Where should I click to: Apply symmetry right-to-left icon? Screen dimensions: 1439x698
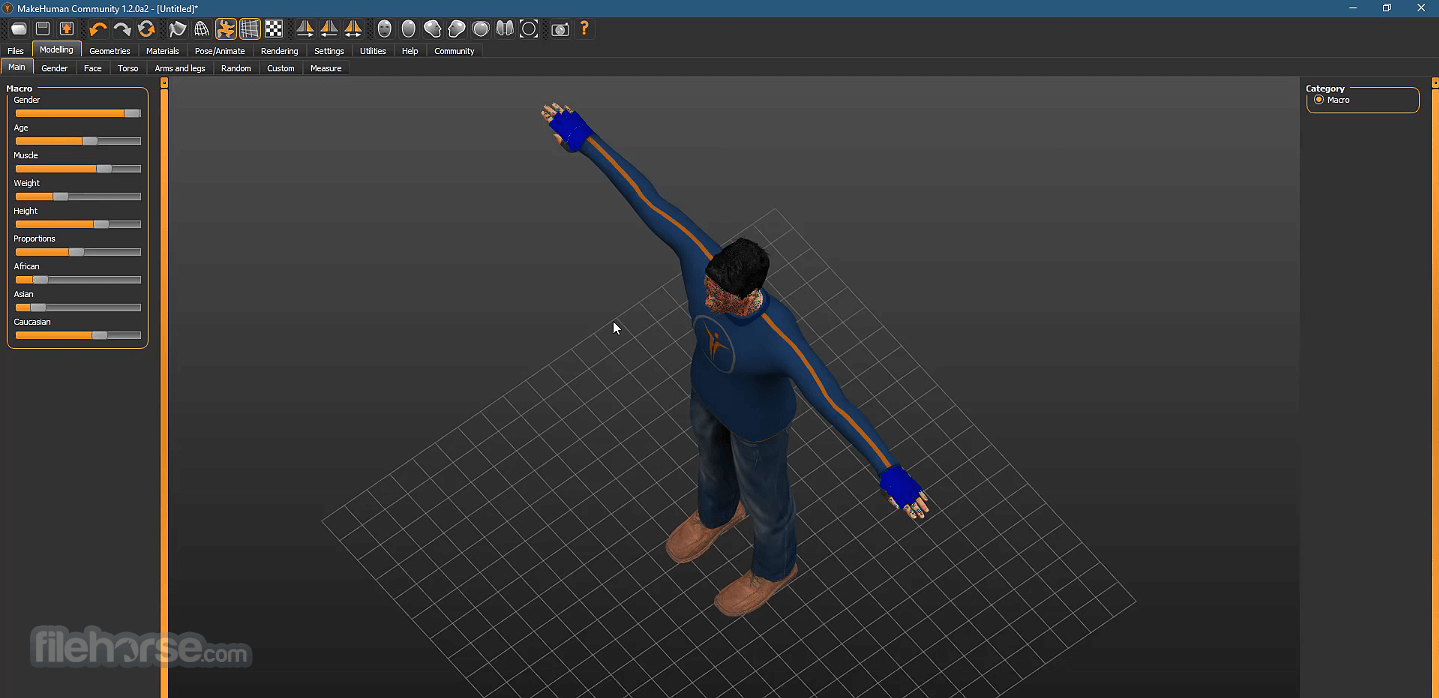pos(305,29)
